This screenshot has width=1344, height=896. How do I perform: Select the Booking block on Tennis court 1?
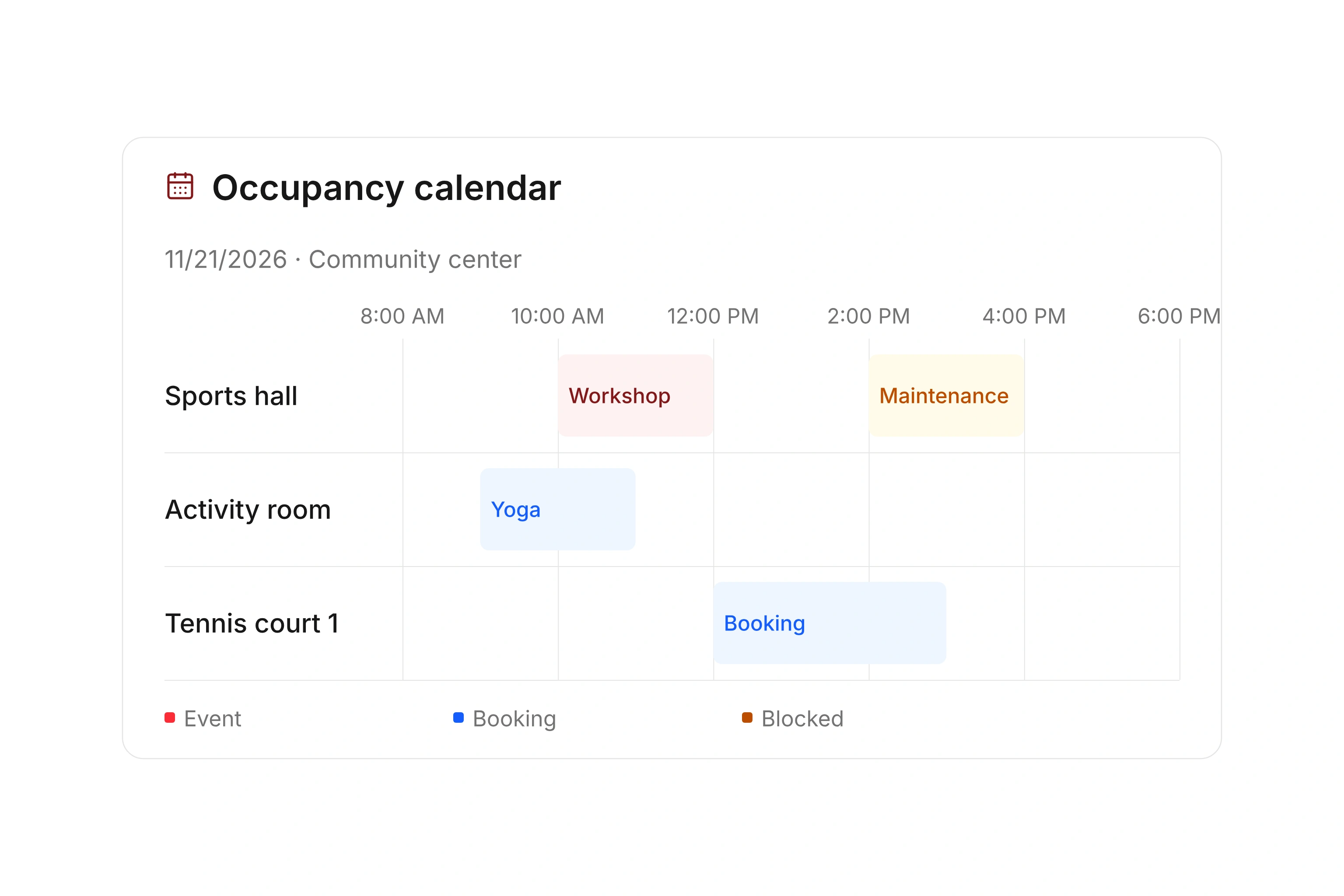click(x=829, y=623)
